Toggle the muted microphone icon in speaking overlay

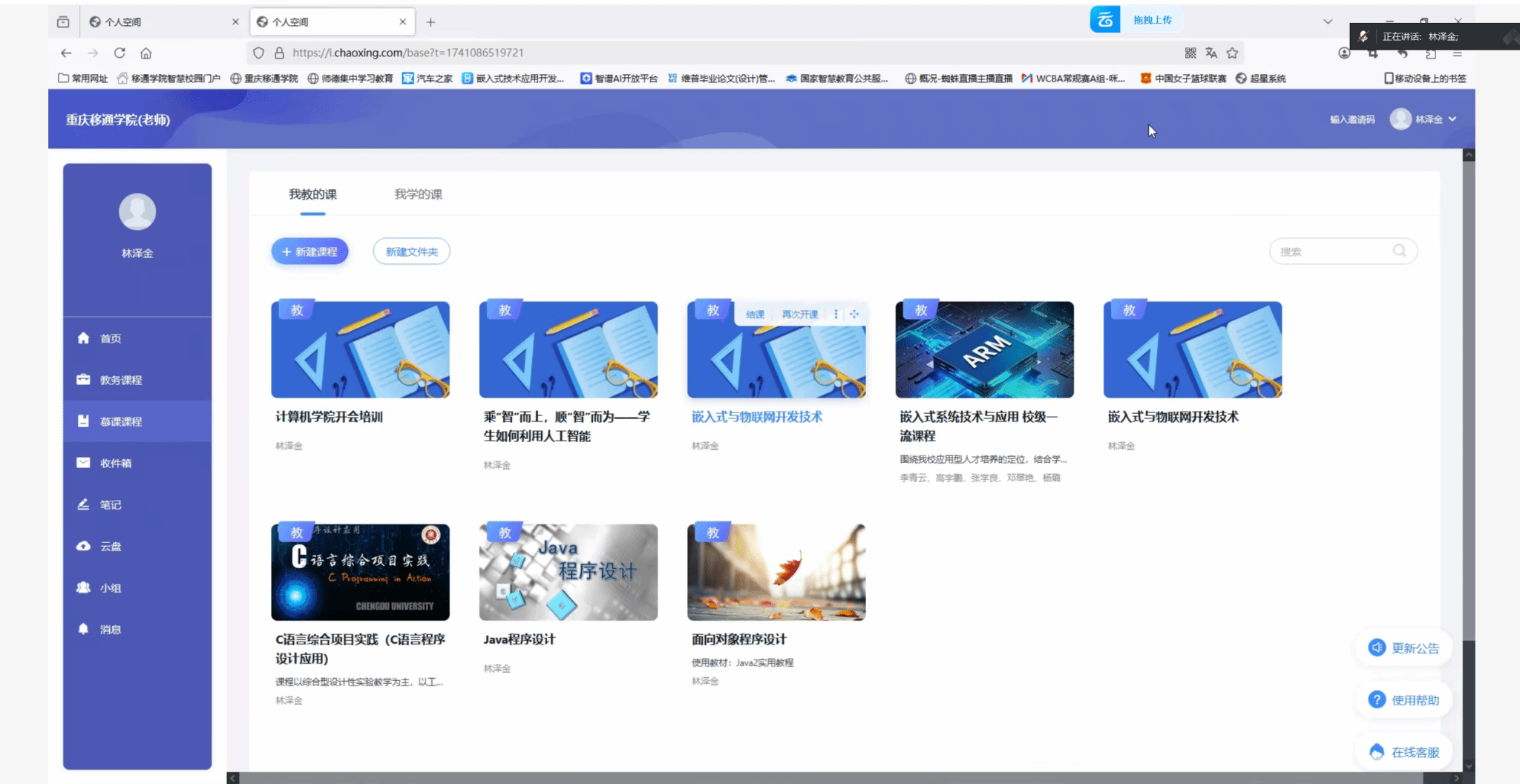click(1363, 36)
